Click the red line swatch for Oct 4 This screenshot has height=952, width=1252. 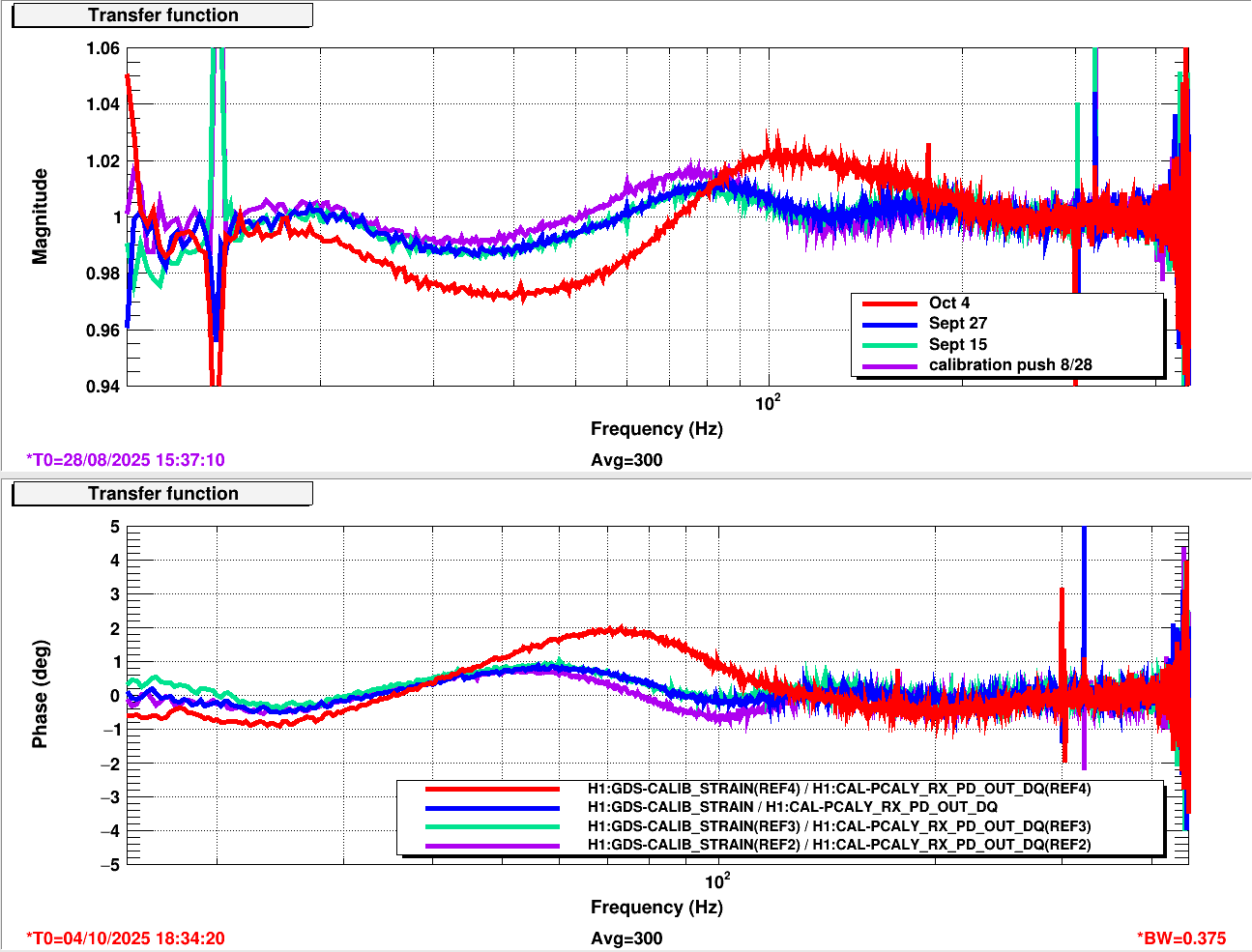888,303
